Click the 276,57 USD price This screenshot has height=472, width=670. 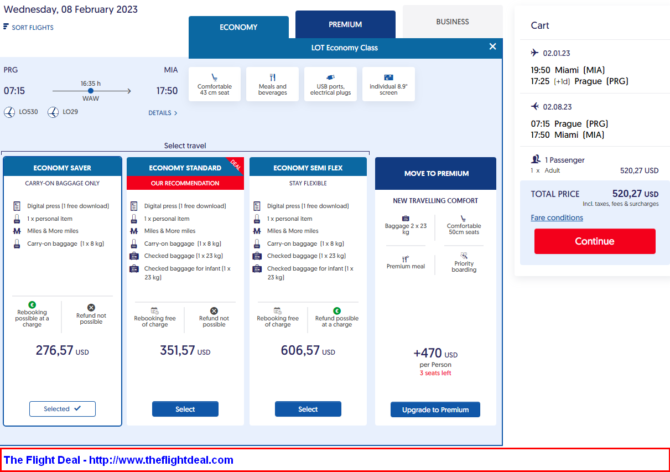(x=62, y=351)
